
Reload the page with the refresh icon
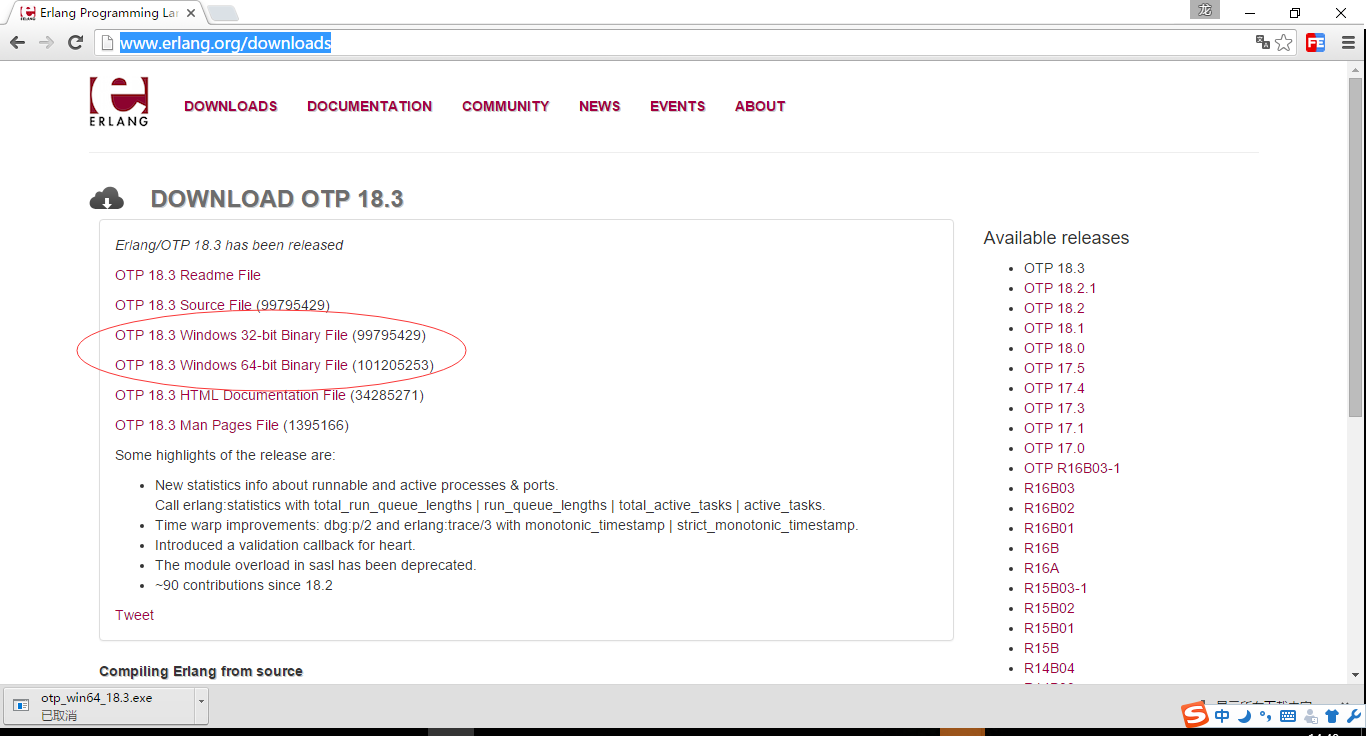pos(75,43)
